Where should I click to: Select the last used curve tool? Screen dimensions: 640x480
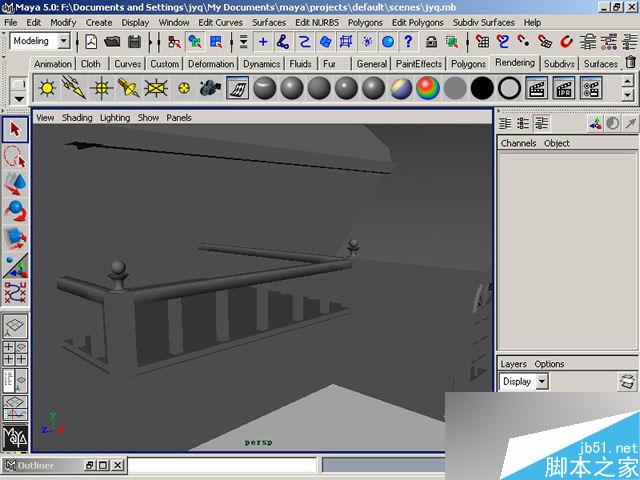click(x=15, y=292)
